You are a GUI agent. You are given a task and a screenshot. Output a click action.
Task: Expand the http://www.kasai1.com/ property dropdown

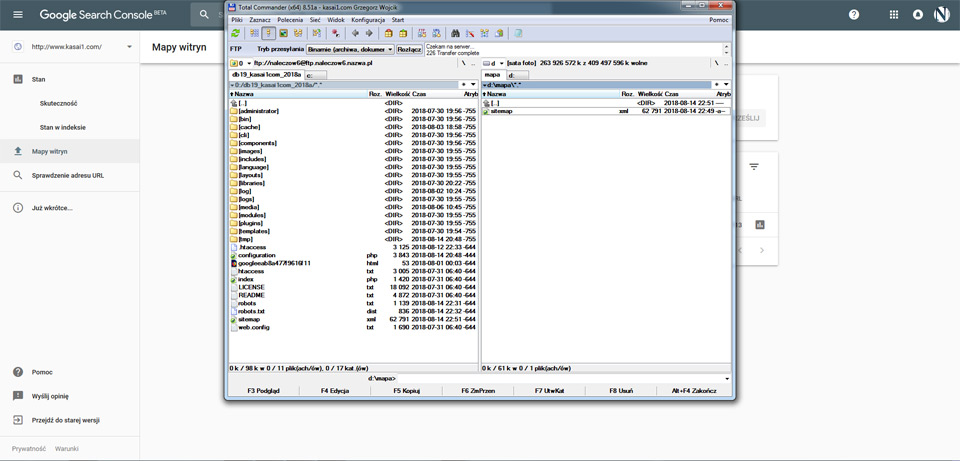tap(130, 47)
